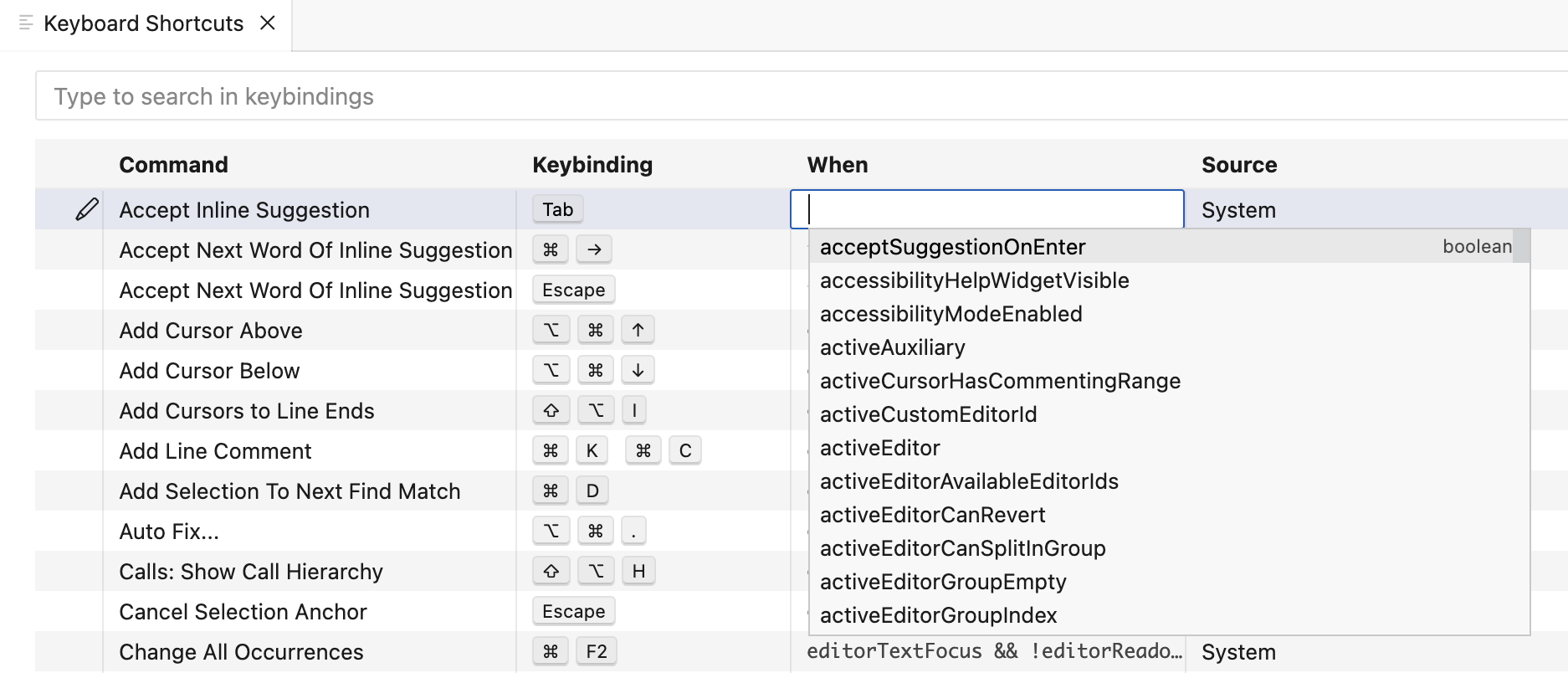Click the Tab keybinding key cap
This screenshot has width=1568, height=673.
coord(557,209)
